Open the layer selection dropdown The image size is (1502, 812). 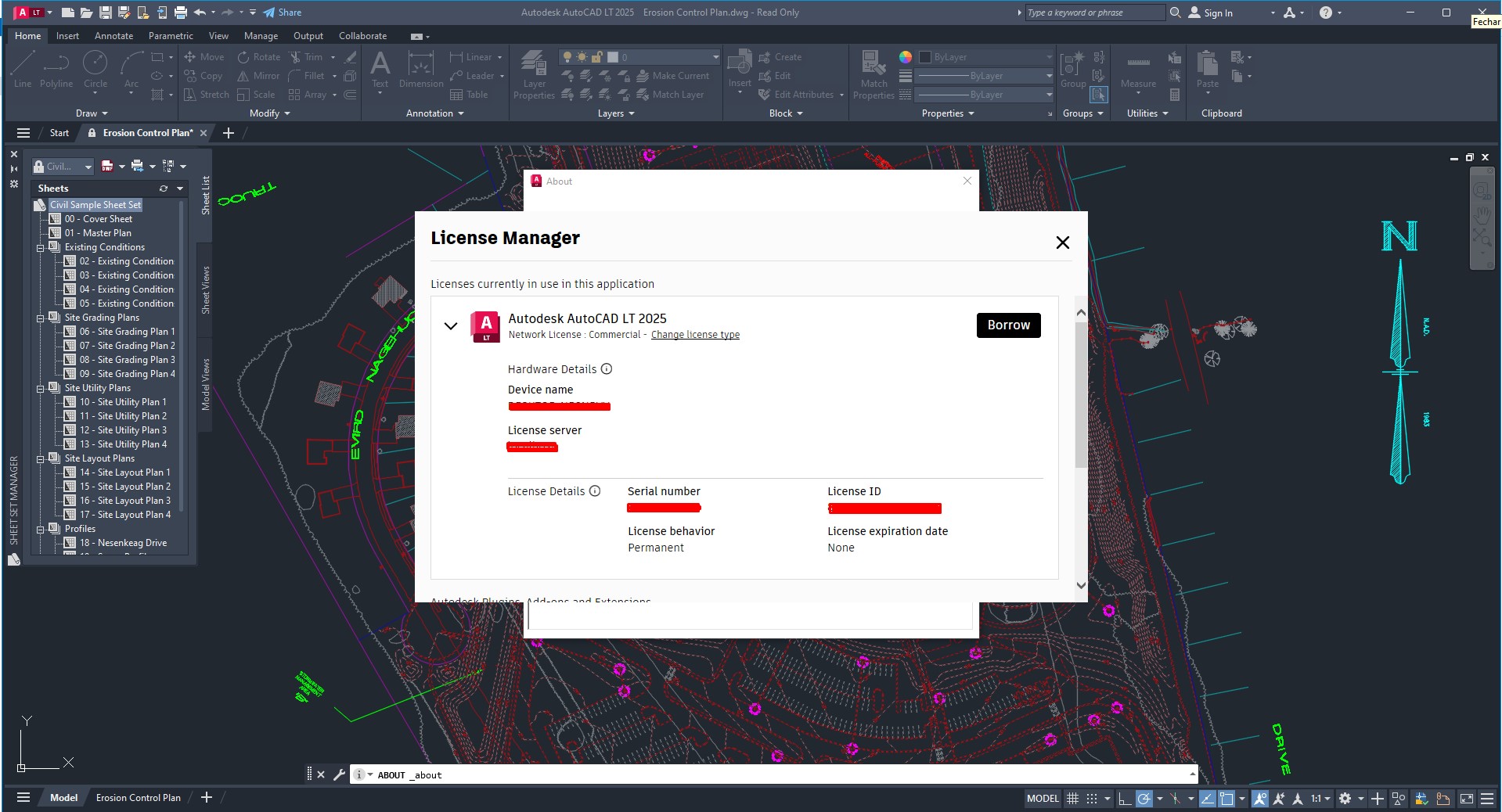[x=639, y=57]
